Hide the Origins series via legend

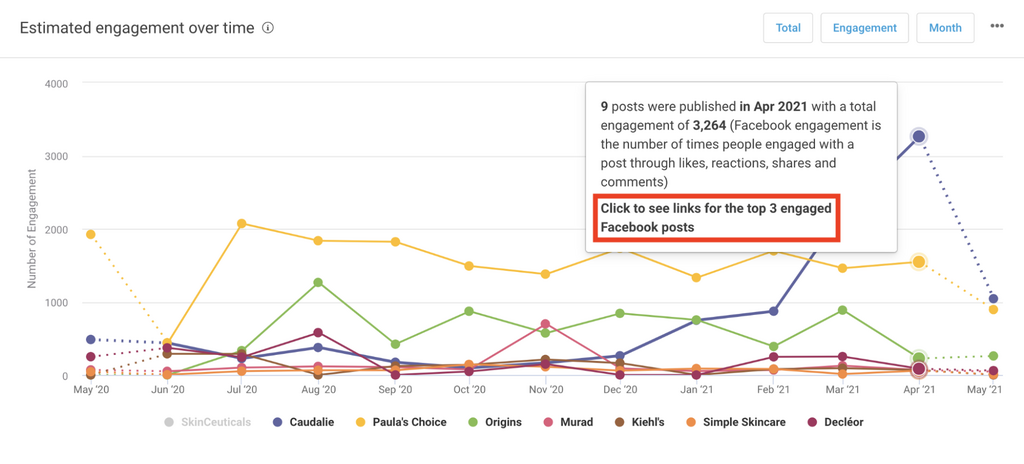point(496,422)
